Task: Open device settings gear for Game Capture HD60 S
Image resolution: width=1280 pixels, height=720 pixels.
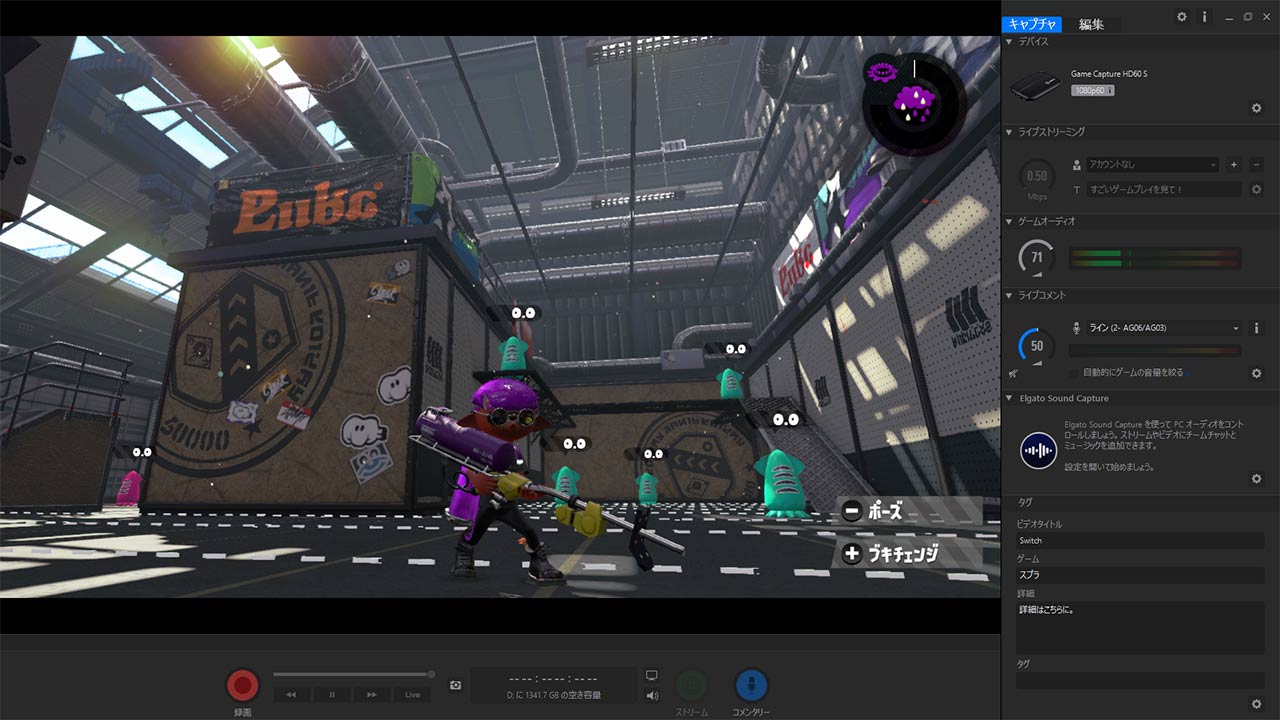Action: [1257, 108]
